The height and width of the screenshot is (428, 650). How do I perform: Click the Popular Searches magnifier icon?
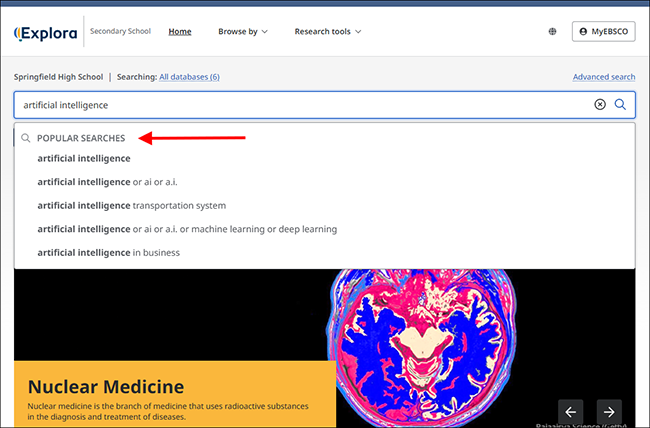(x=26, y=138)
